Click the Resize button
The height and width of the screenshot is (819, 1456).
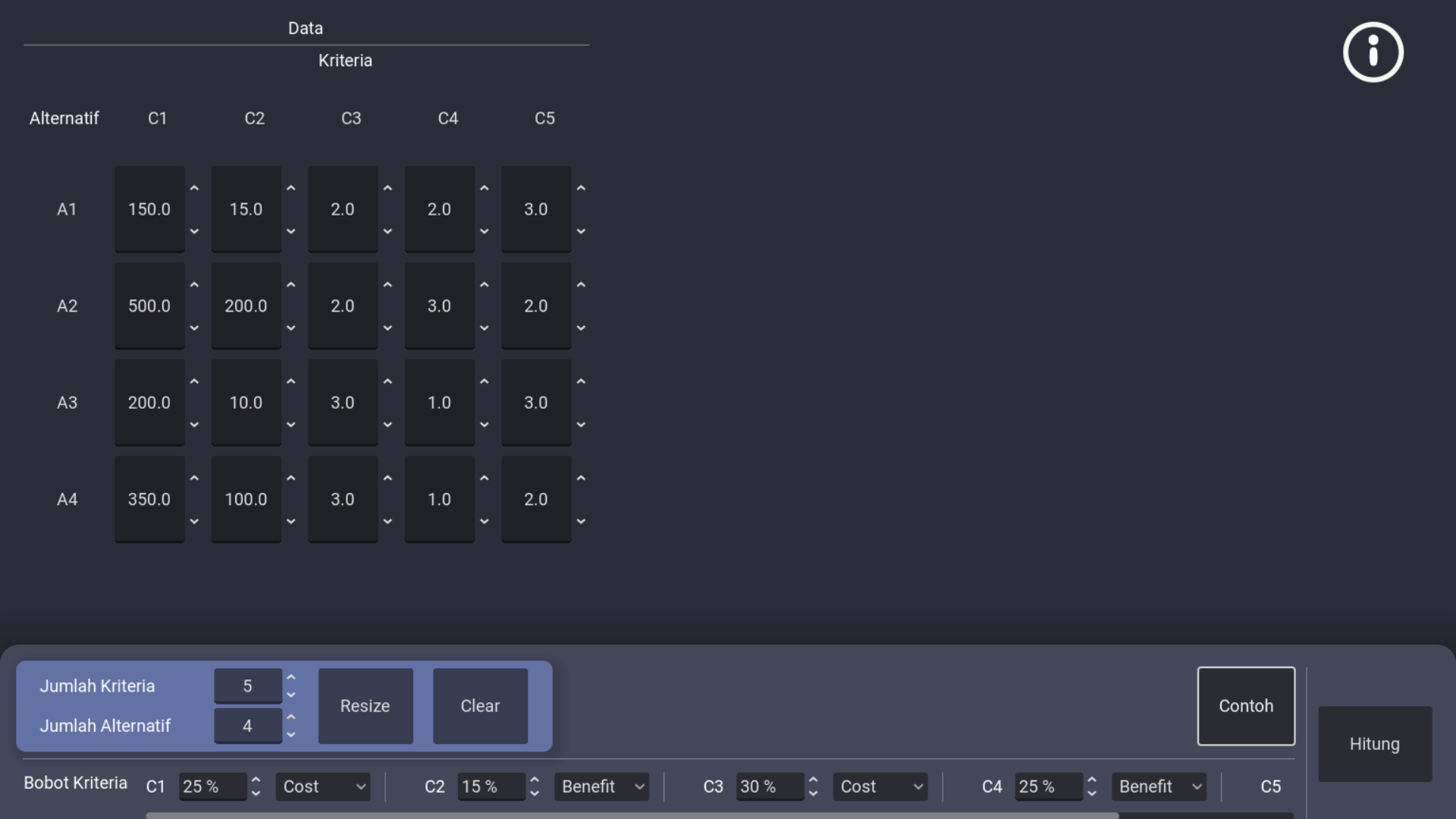point(366,706)
